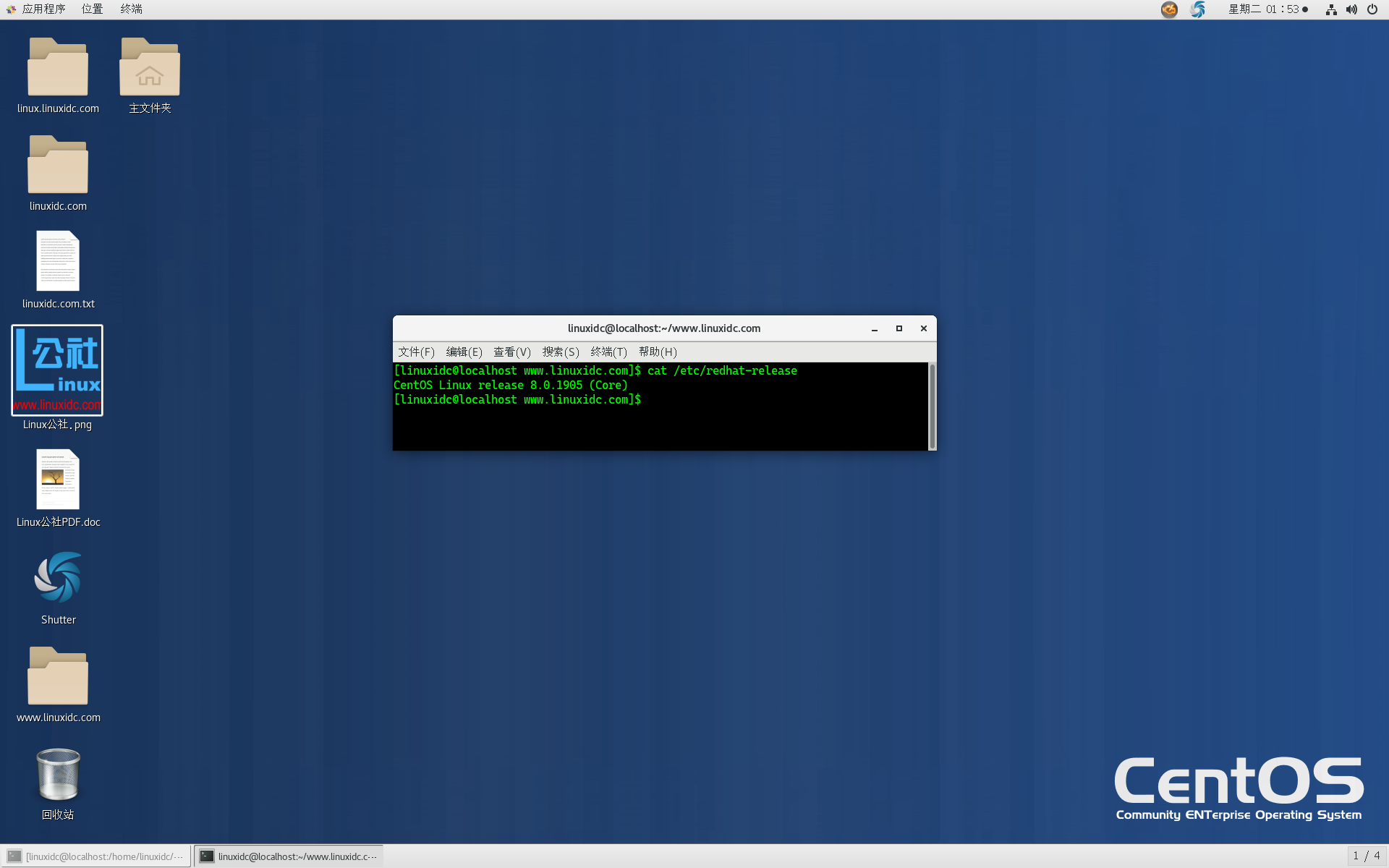
Task: Maximize the terminal window
Action: click(x=899, y=328)
